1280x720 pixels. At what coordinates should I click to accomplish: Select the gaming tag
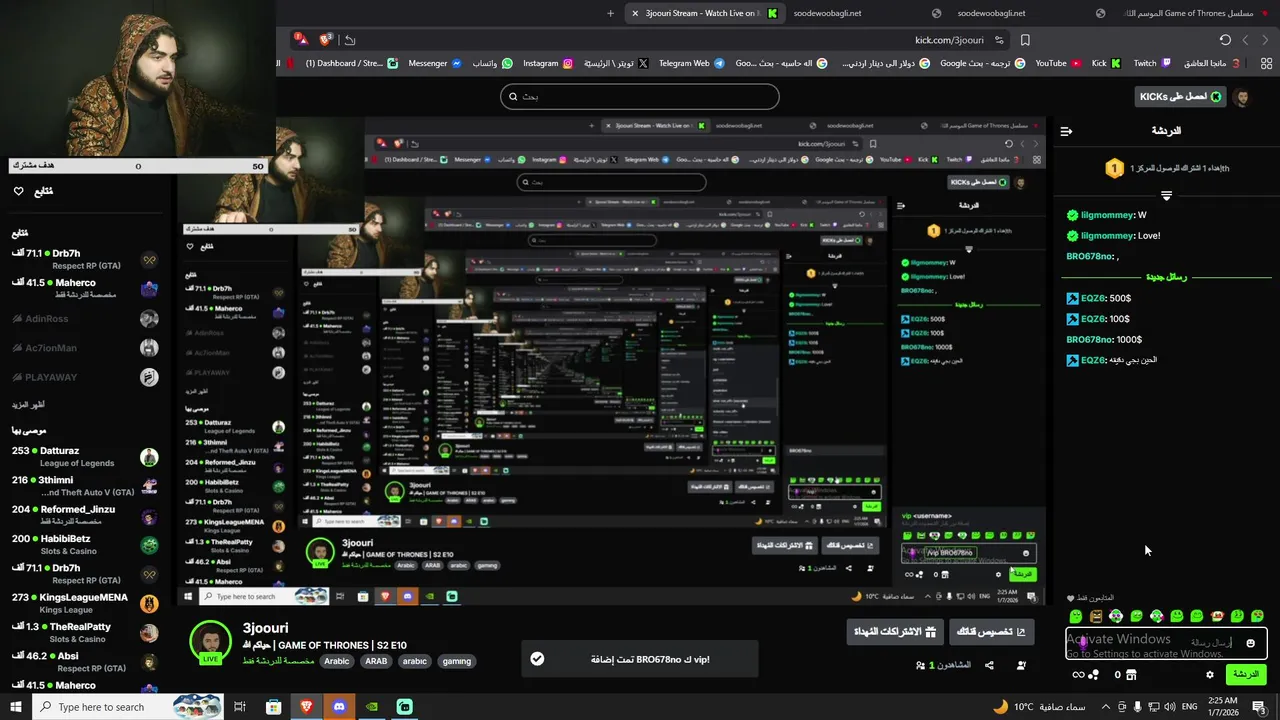(457, 661)
